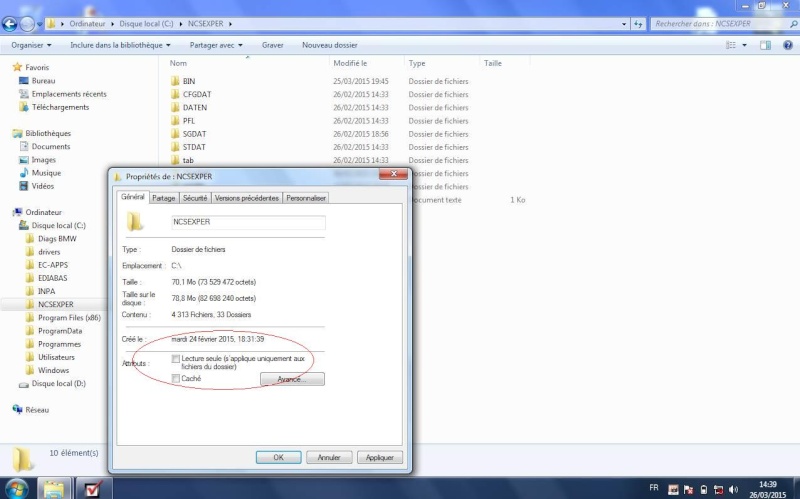This screenshot has height=499, width=800.
Task: Select Réseau in the navigation pane
Action: (x=37, y=410)
